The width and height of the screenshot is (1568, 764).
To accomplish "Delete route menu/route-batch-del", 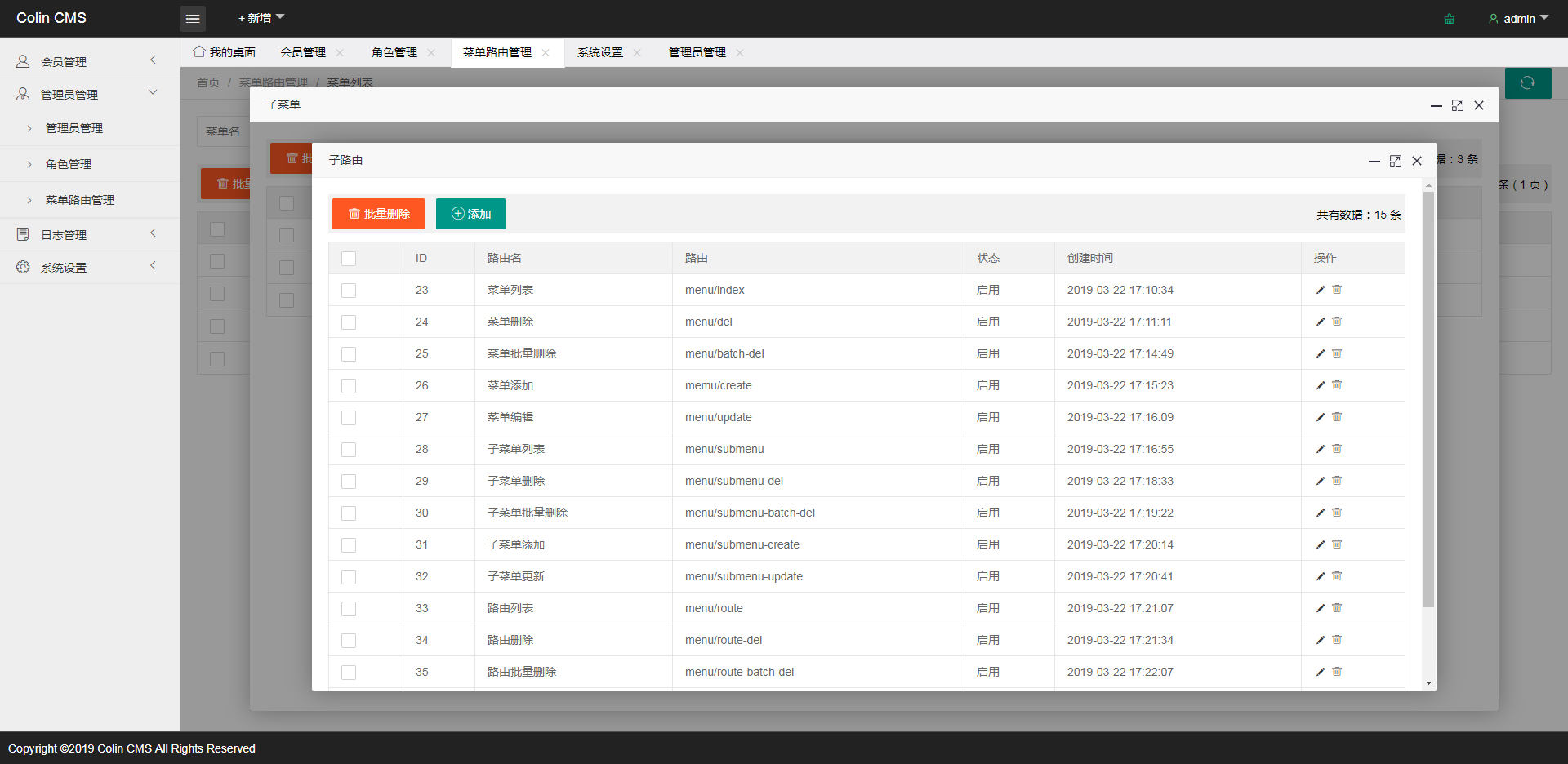I will coord(1337,672).
